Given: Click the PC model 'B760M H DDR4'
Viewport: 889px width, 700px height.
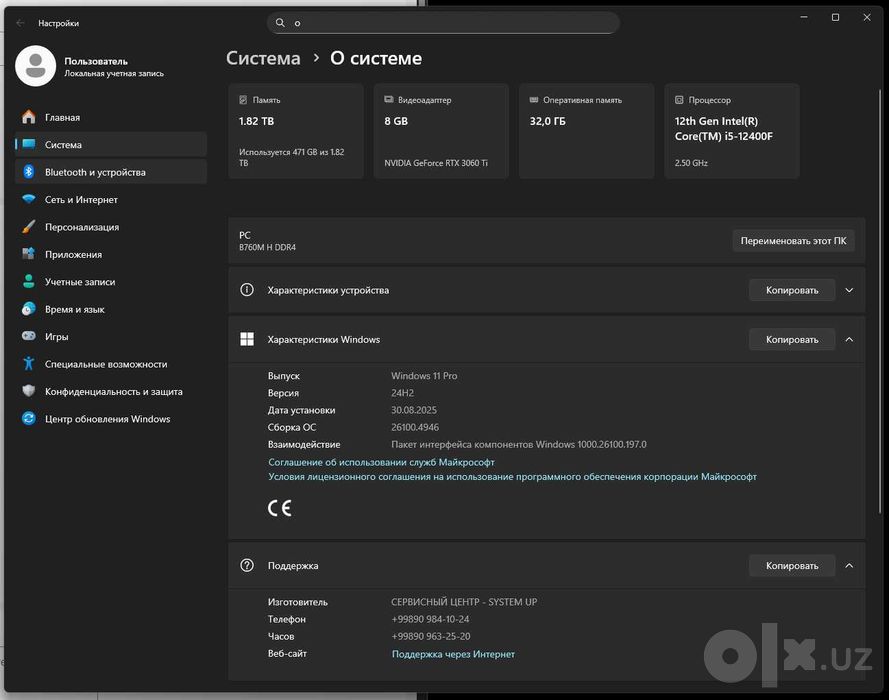Looking at the screenshot, I should [x=268, y=247].
